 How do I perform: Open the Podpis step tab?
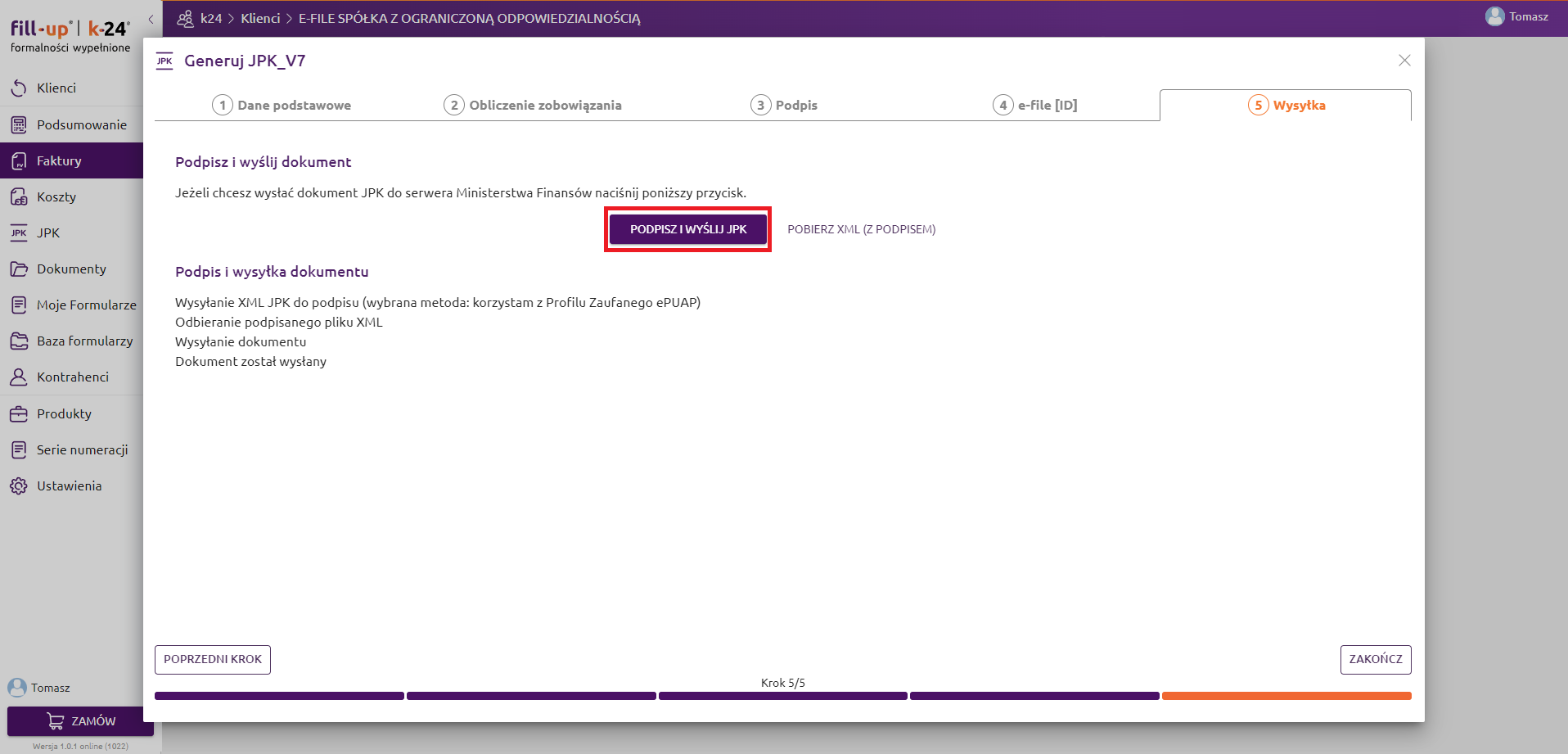coord(784,106)
